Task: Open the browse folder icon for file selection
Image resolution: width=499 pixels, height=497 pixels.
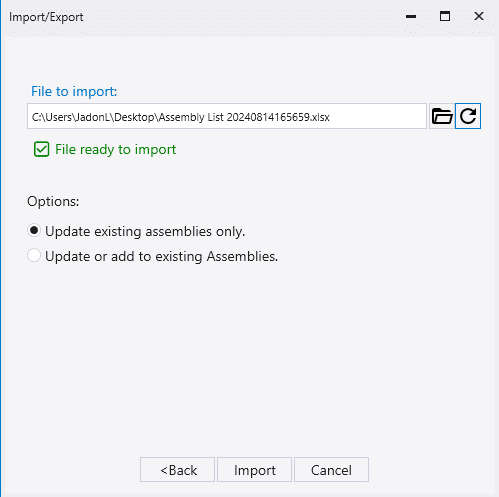Action: coord(442,116)
